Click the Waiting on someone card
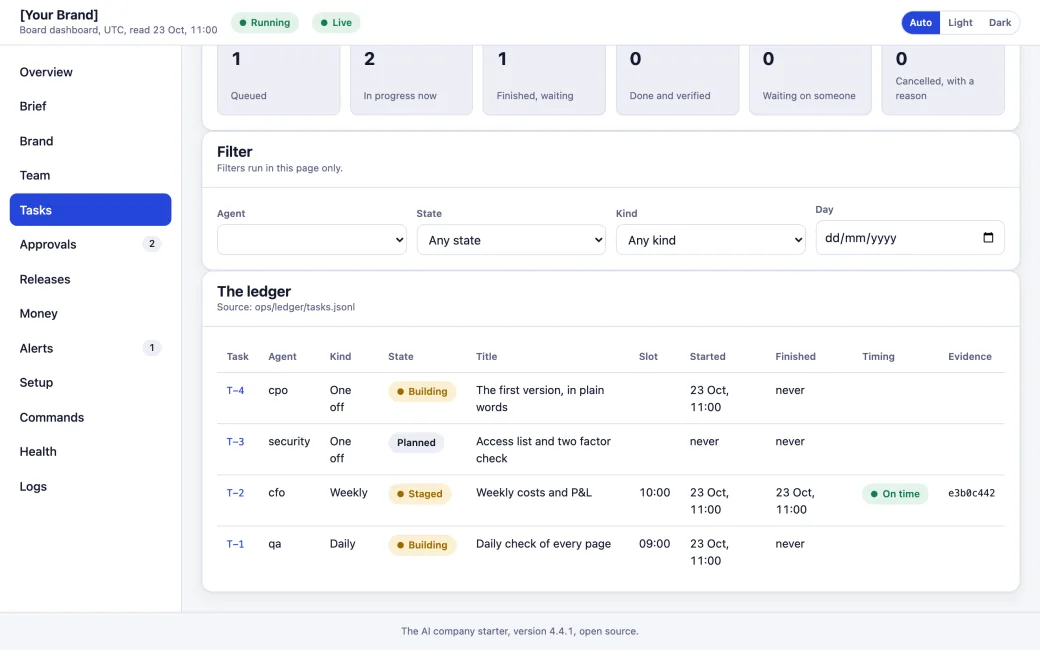The width and height of the screenshot is (1040, 650). 810,78
